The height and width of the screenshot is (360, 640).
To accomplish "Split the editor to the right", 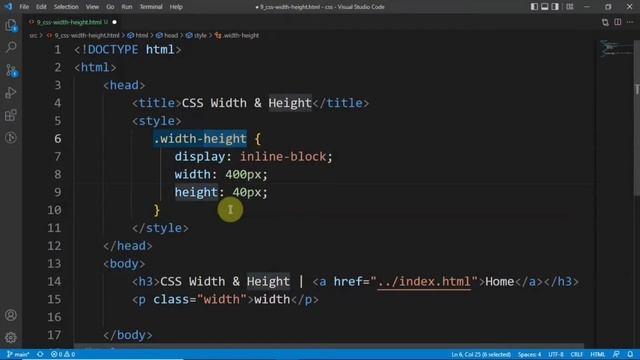I will 618,22.
